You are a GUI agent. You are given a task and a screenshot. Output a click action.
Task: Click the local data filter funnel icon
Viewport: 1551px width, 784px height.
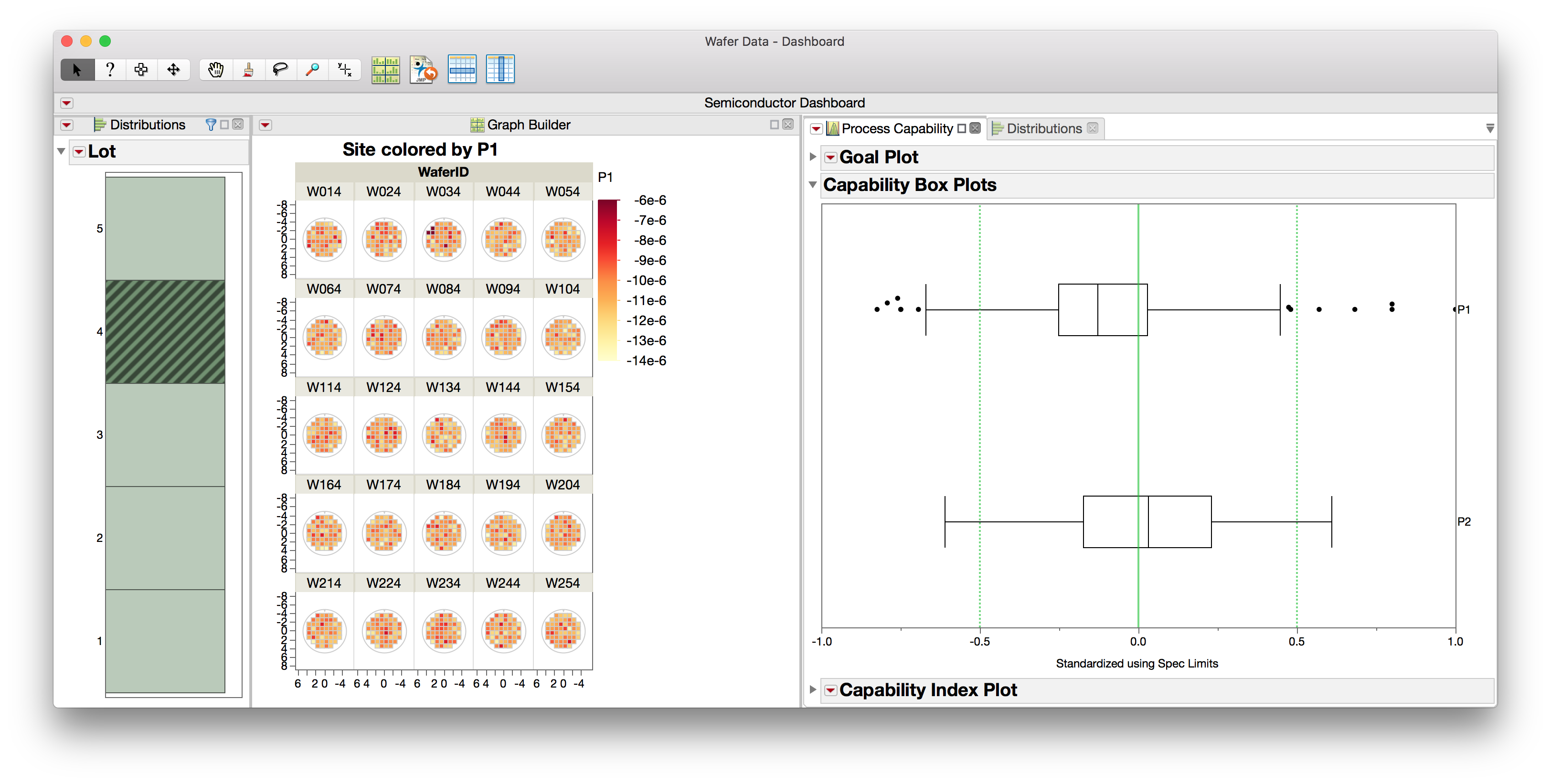[211, 125]
